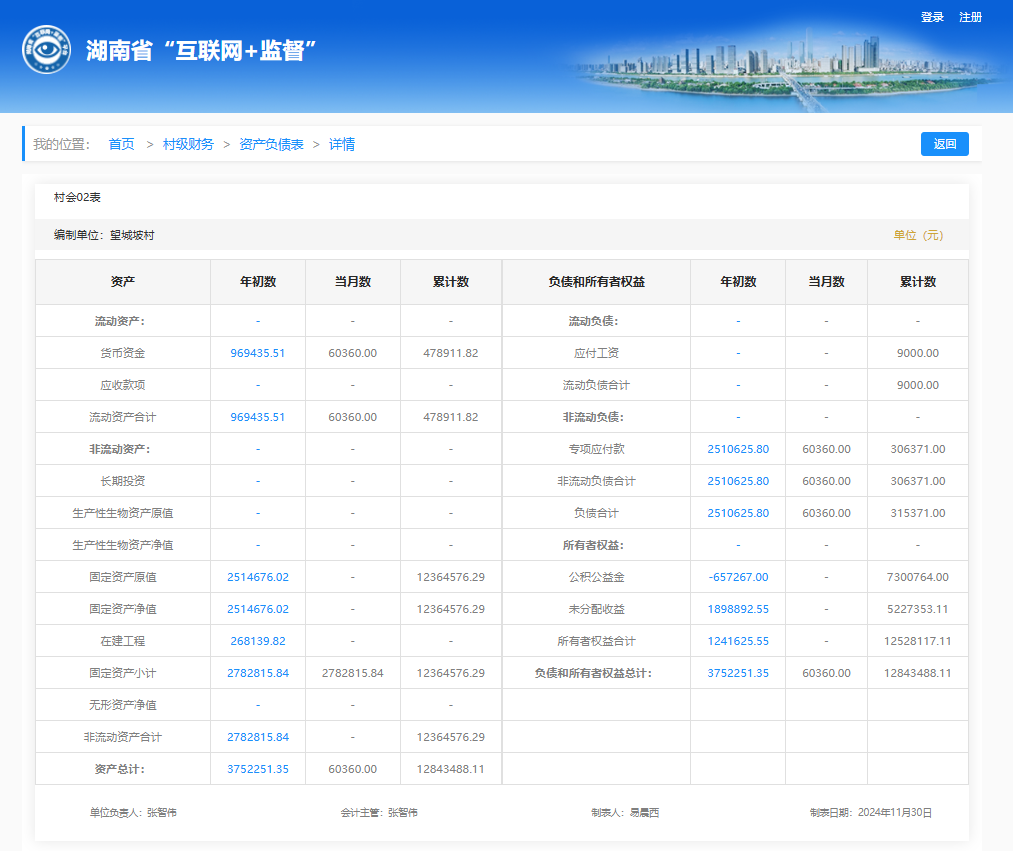Open 村级财务 breadcrumb link
The image size is (1013, 851).
point(188,144)
